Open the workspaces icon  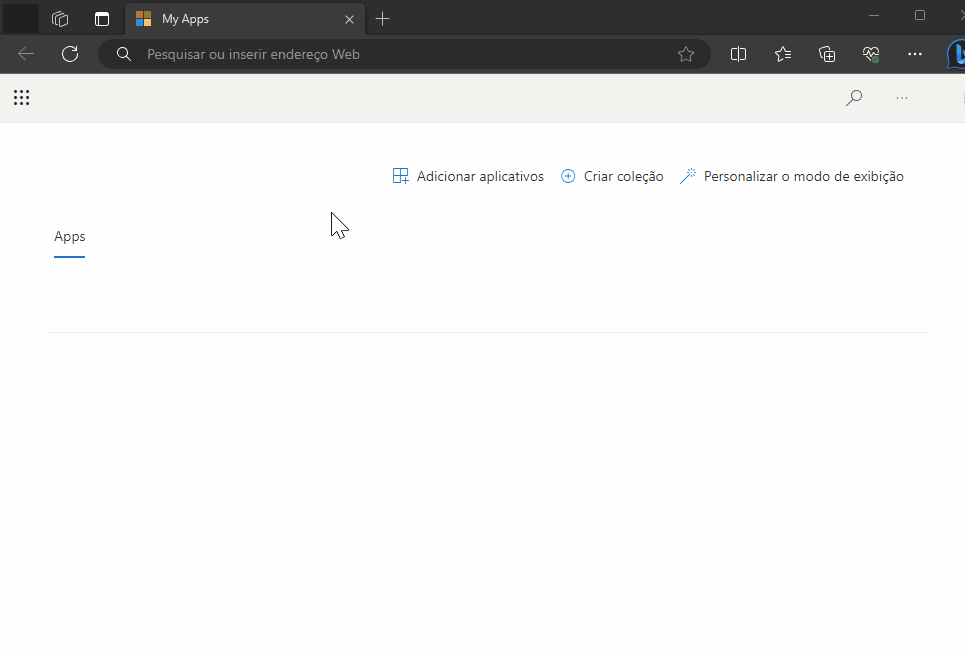pyautogui.click(x=60, y=19)
